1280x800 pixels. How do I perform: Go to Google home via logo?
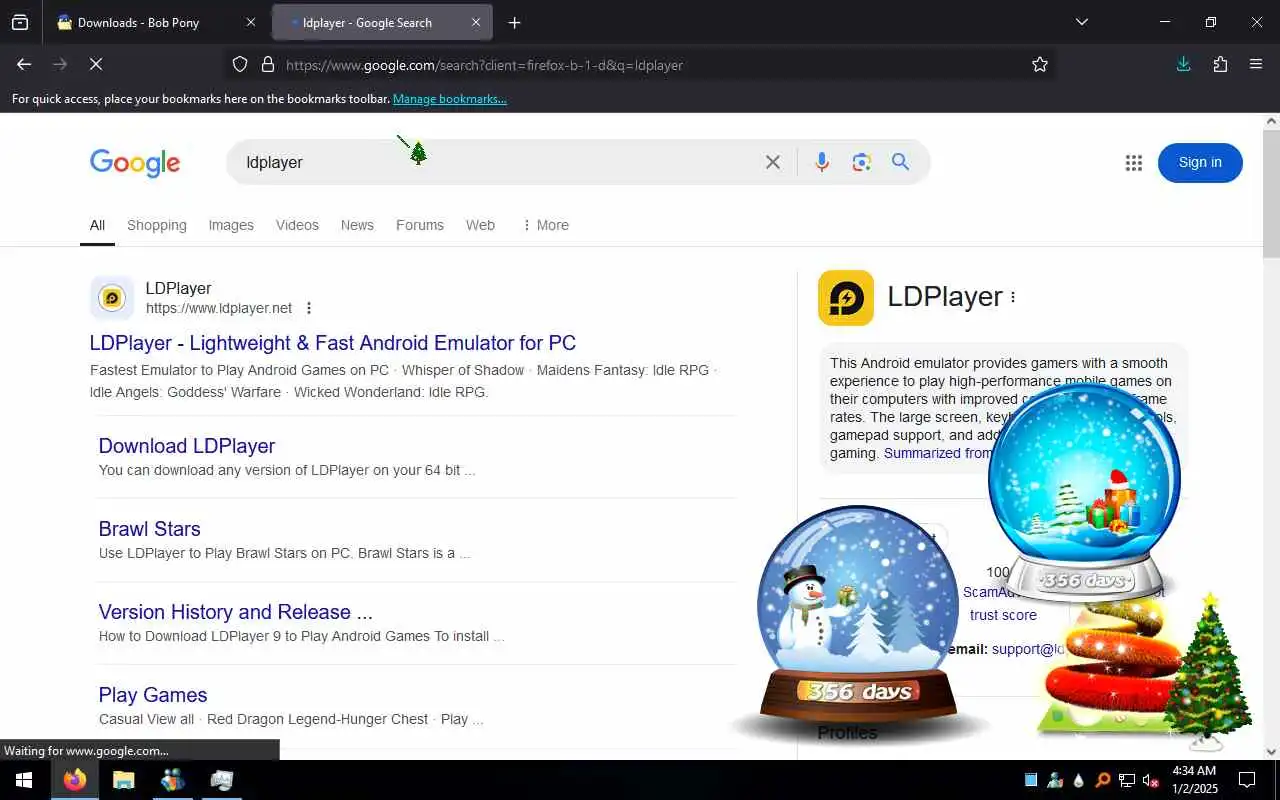pos(135,163)
